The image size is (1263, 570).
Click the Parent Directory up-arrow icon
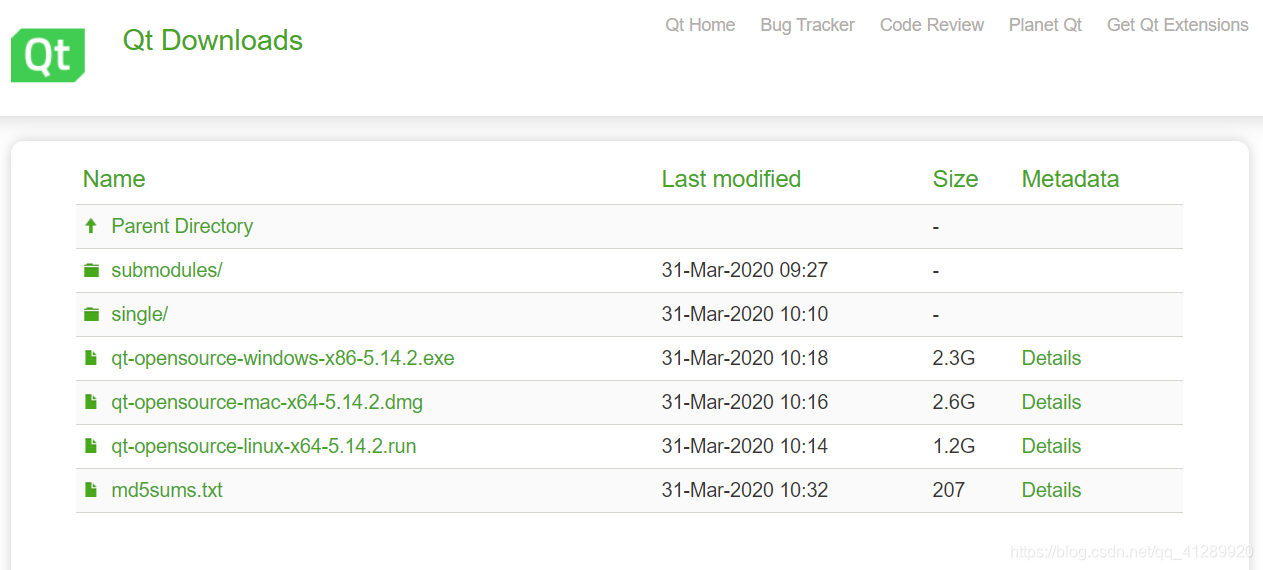tap(91, 227)
